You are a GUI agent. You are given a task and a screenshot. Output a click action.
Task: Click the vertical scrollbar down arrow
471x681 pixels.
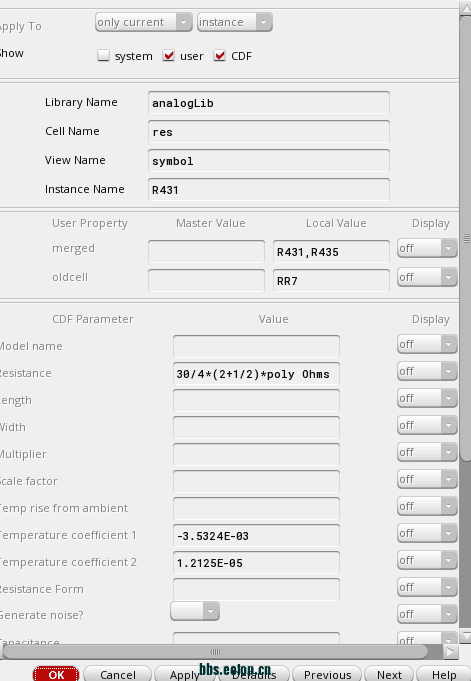tap(465, 637)
